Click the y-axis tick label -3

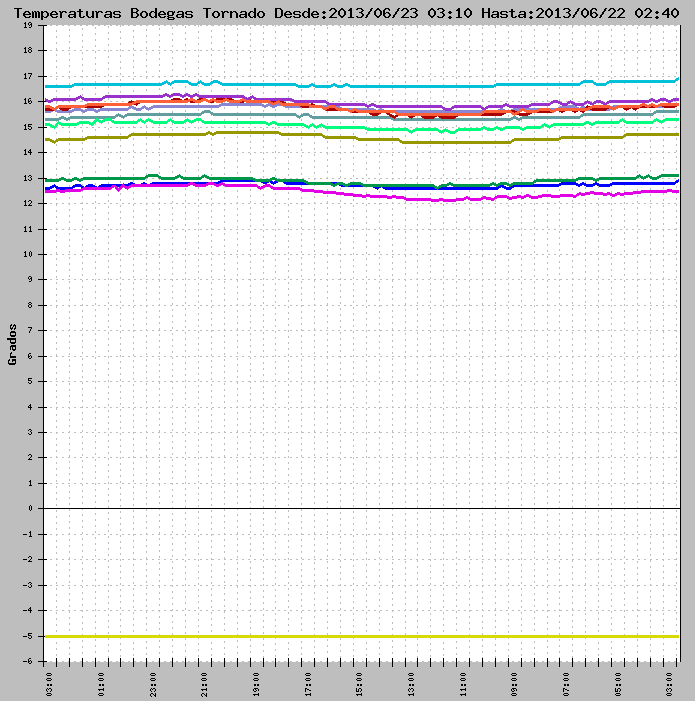tap(28, 585)
